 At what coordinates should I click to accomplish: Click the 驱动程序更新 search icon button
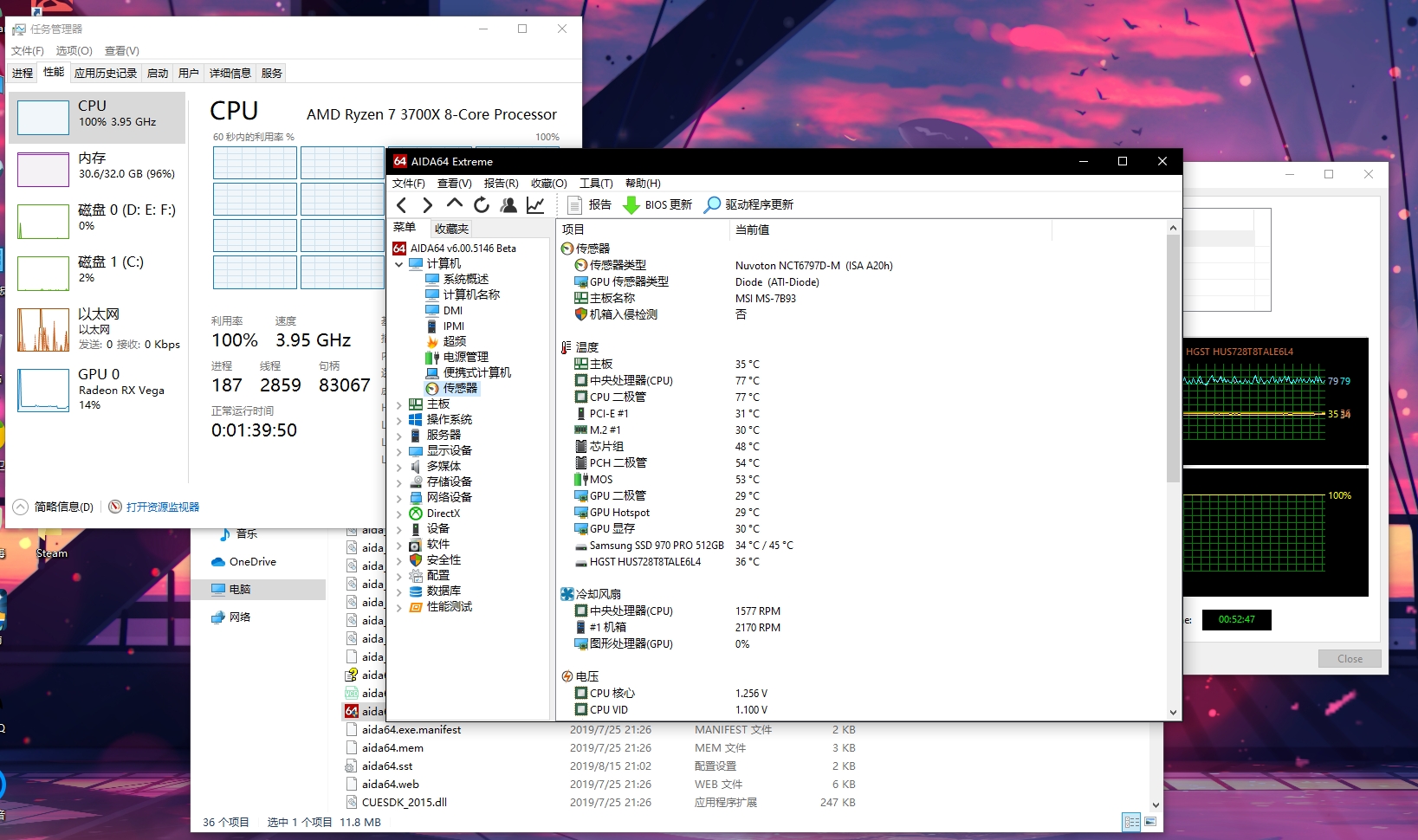click(x=748, y=205)
